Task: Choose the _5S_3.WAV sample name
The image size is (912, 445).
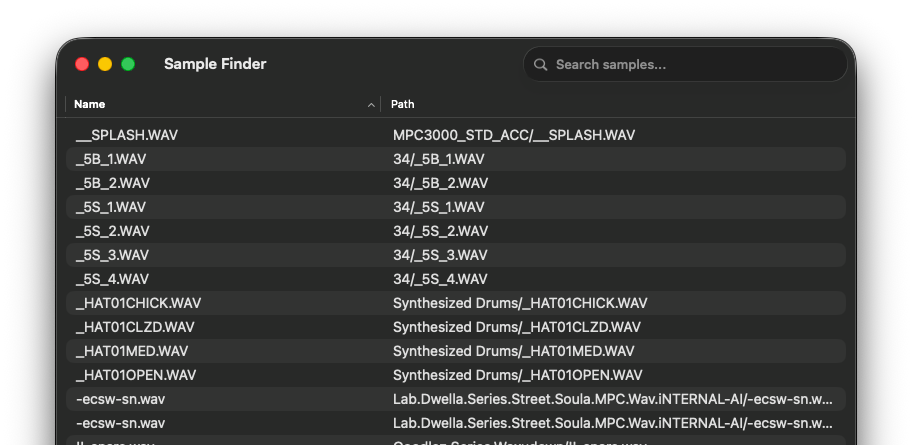Action: [x=112, y=255]
